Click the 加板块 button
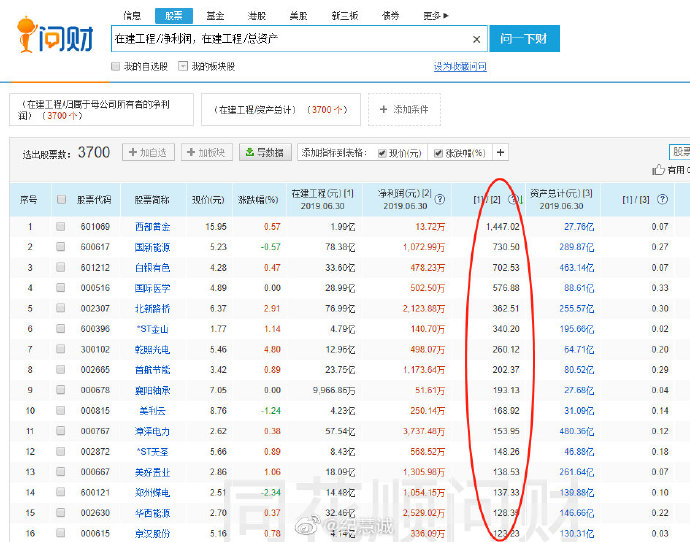 tap(206, 152)
